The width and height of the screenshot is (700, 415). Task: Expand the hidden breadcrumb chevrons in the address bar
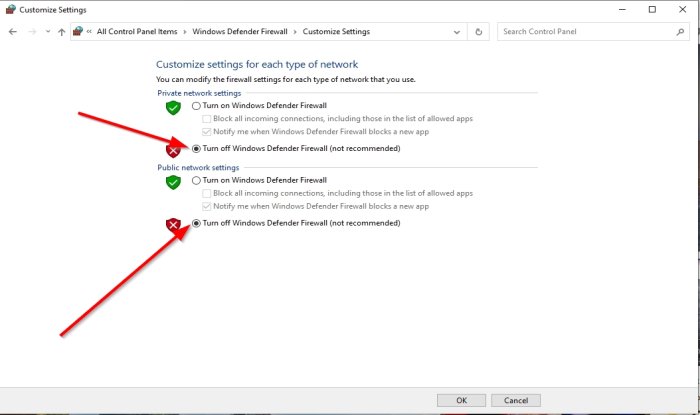point(90,32)
